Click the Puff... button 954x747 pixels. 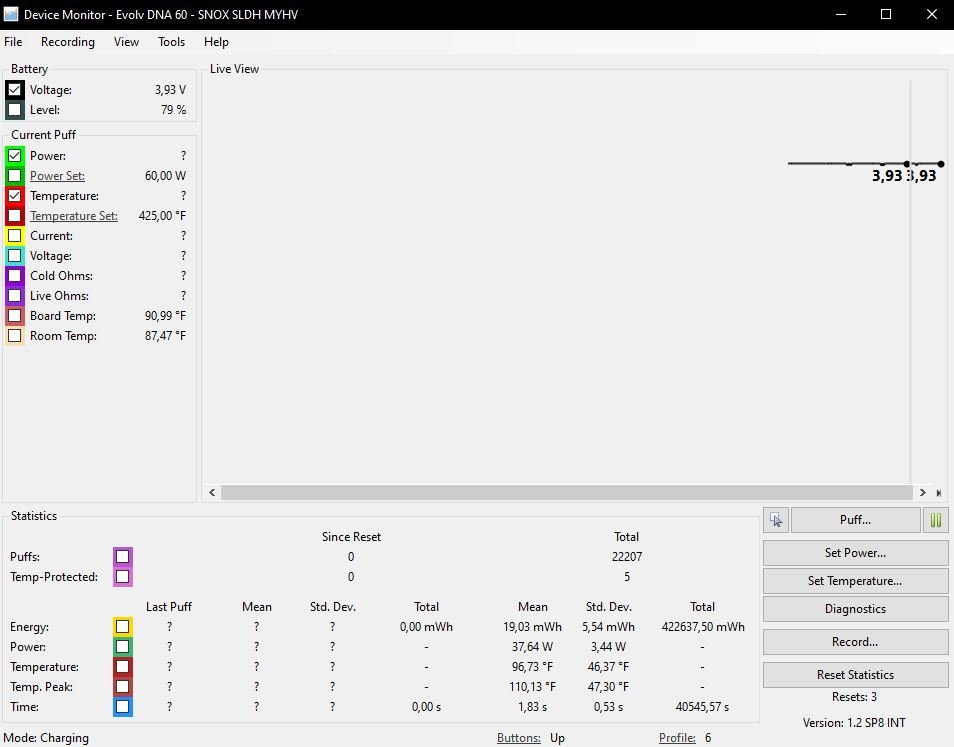pyautogui.click(x=855, y=519)
